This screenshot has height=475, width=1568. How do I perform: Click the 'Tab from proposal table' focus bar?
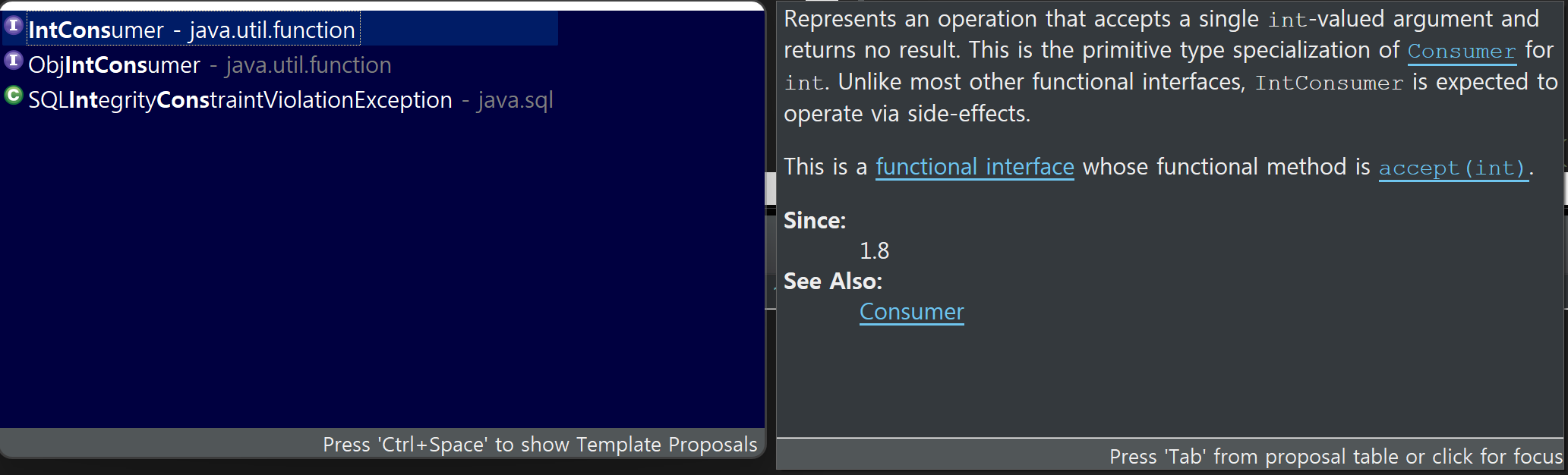1170,456
